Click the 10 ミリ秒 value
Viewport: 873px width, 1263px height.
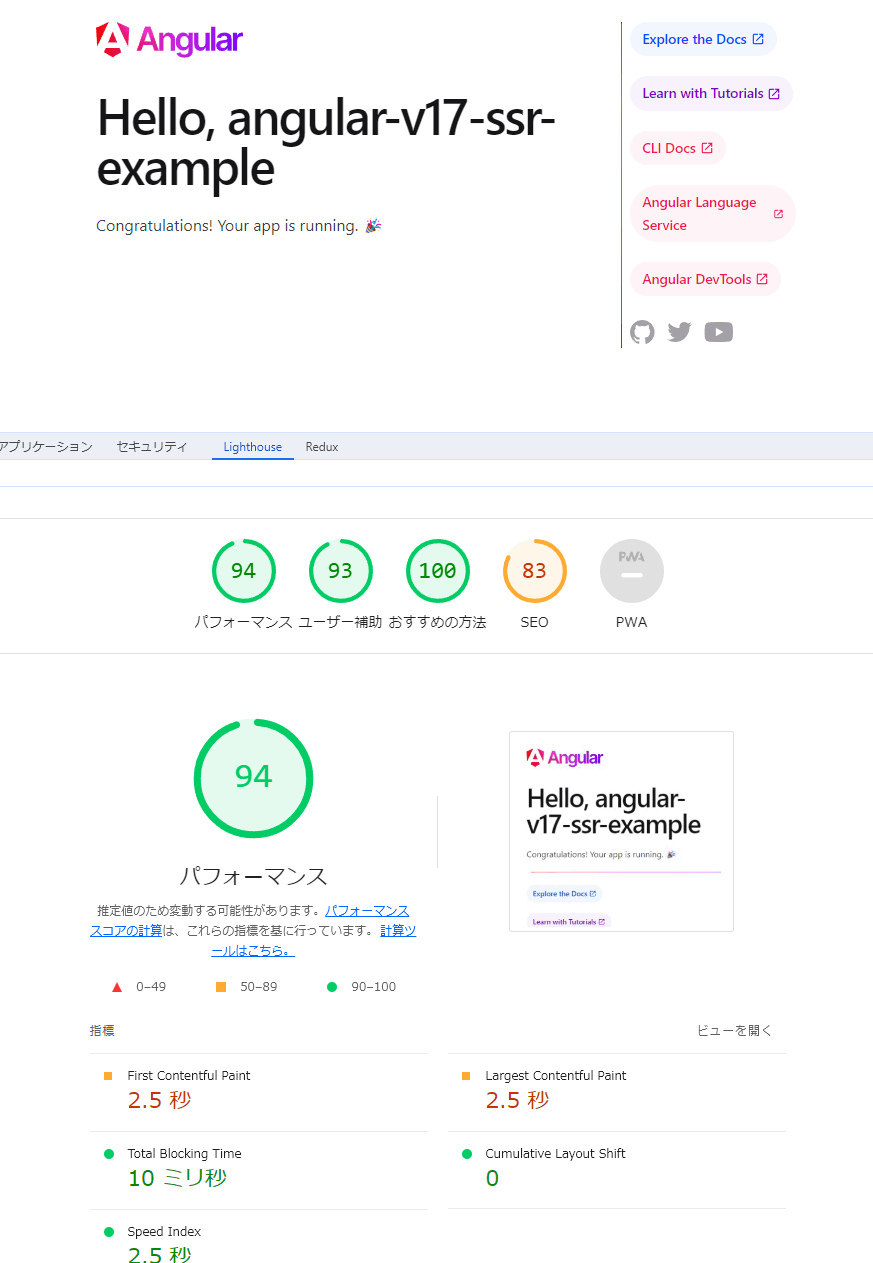(x=177, y=1178)
